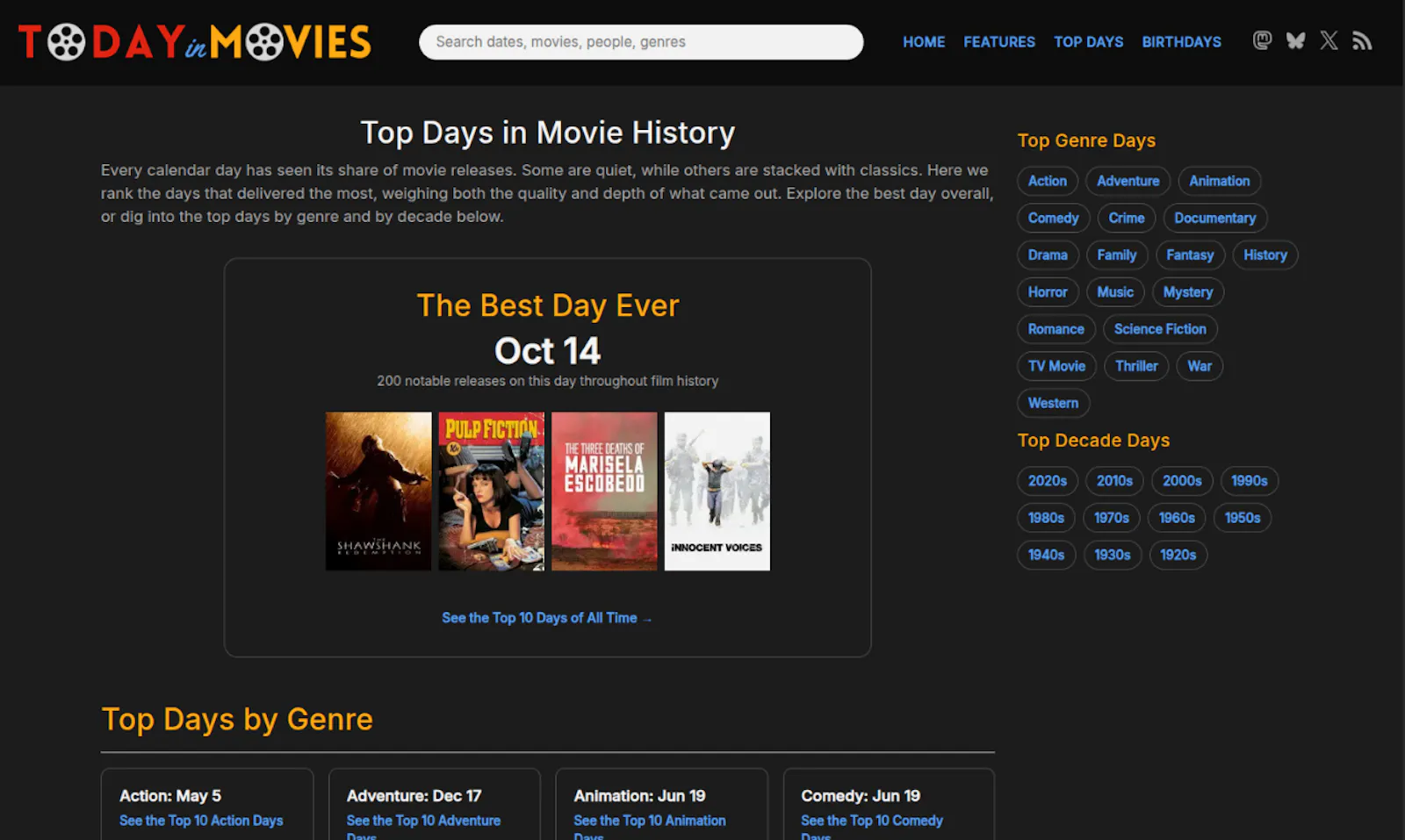Select the Romance genre tag
Viewport: 1405px width, 840px height.
[1056, 329]
